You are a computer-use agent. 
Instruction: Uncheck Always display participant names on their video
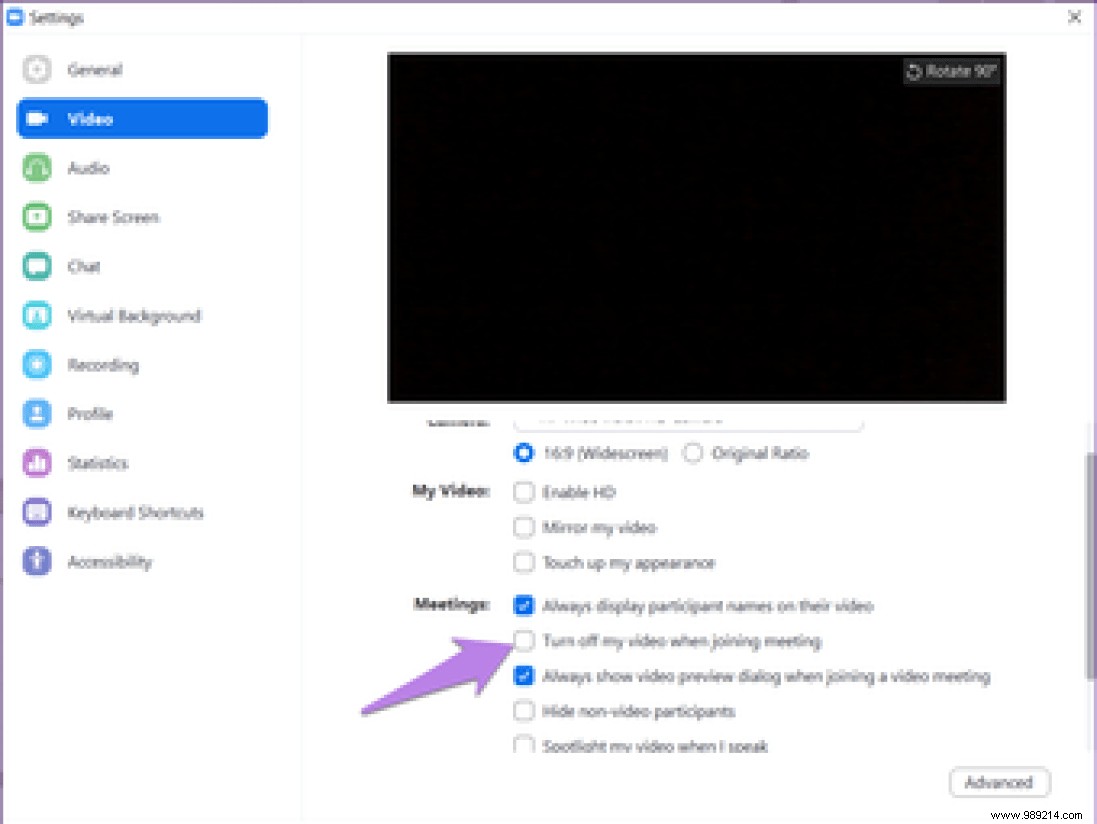point(524,606)
